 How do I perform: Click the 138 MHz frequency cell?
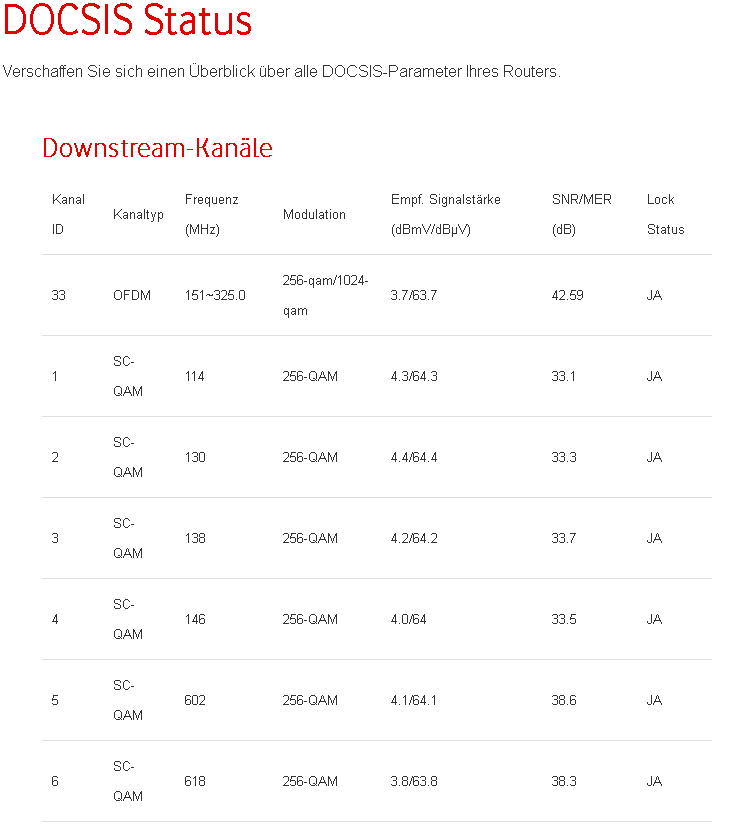click(195, 538)
